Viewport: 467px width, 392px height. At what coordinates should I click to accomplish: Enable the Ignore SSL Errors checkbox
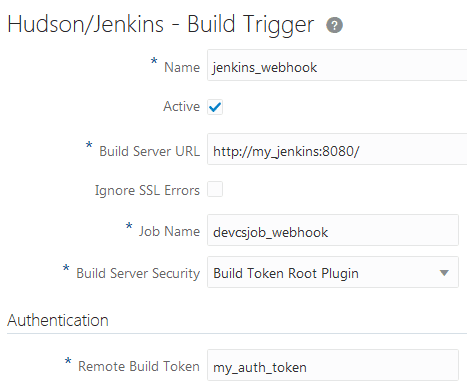215,189
